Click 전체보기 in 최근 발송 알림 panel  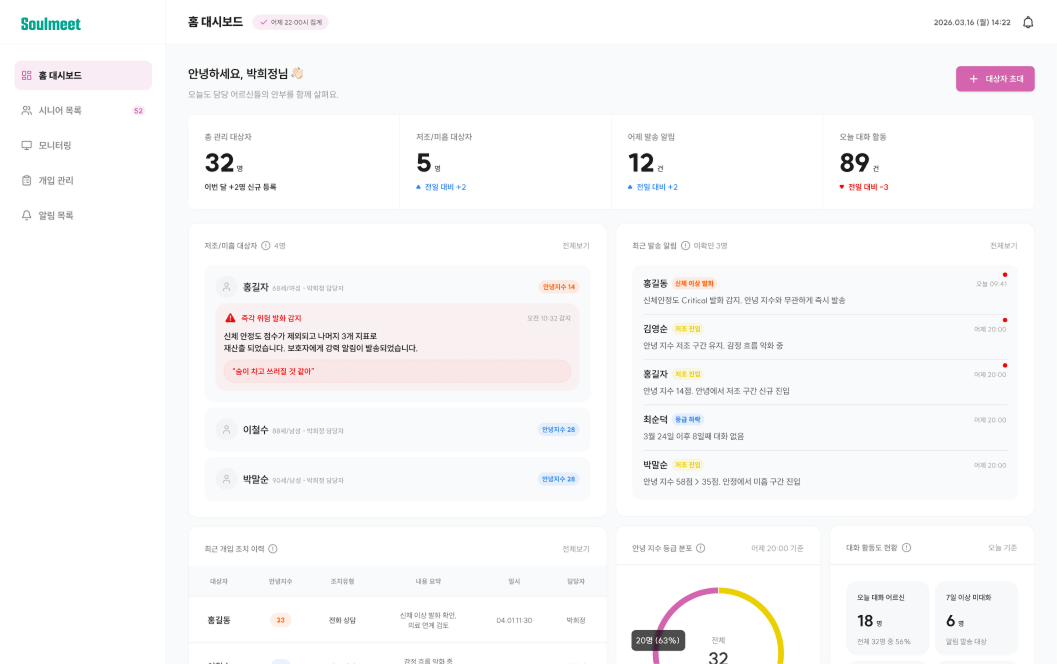coord(1003,246)
